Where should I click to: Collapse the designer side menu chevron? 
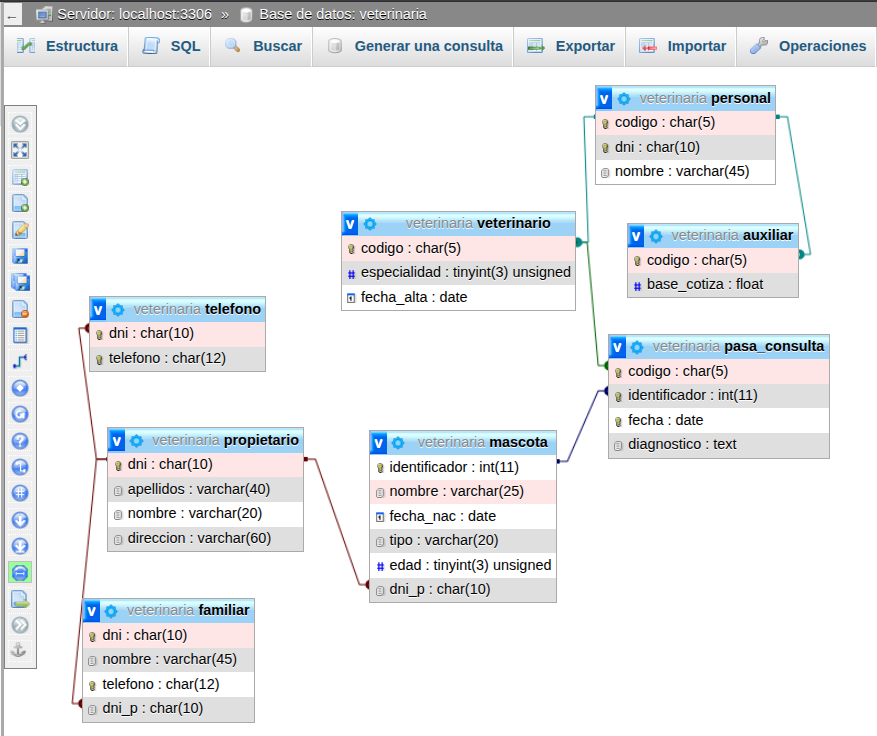[20, 124]
